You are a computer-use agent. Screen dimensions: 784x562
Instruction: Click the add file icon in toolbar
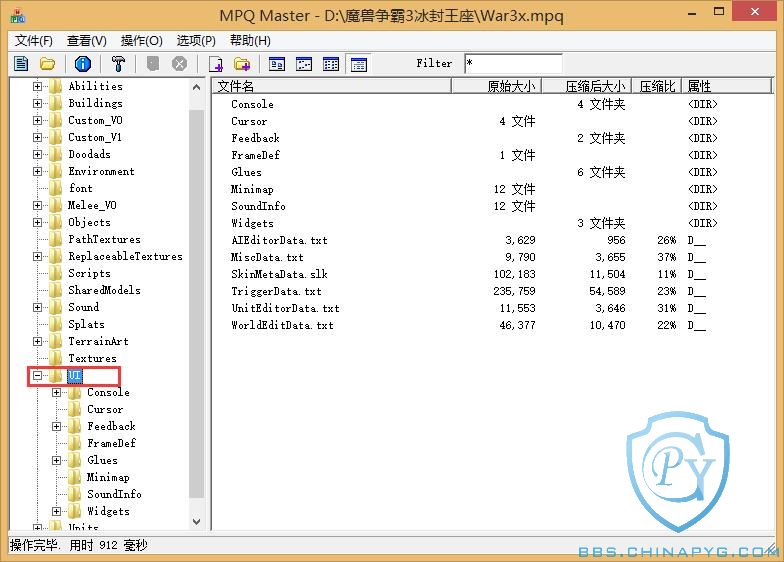coord(215,64)
